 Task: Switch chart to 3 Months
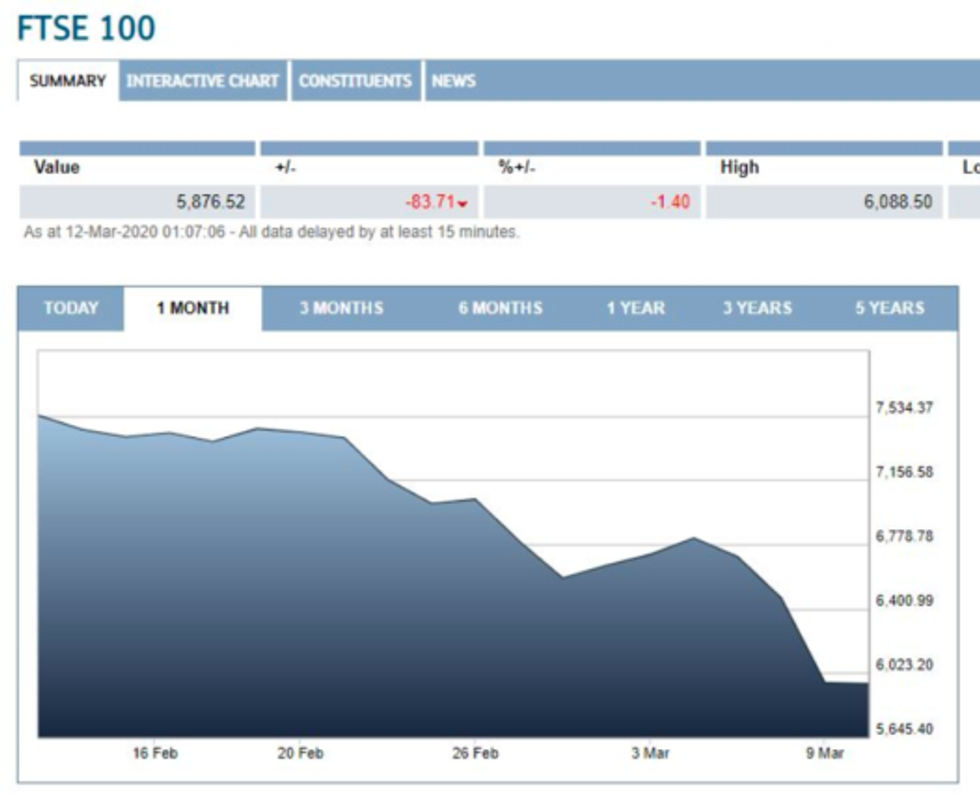[341, 308]
